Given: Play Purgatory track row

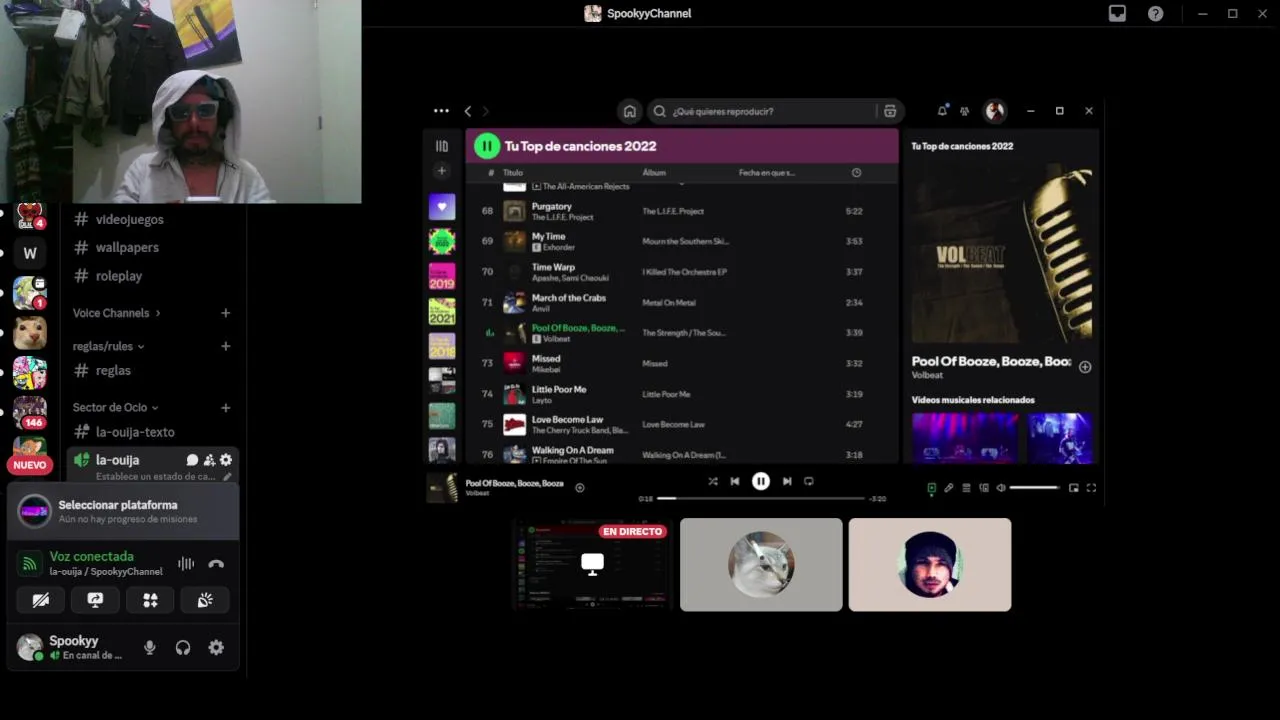Looking at the screenshot, I should pos(681,211).
